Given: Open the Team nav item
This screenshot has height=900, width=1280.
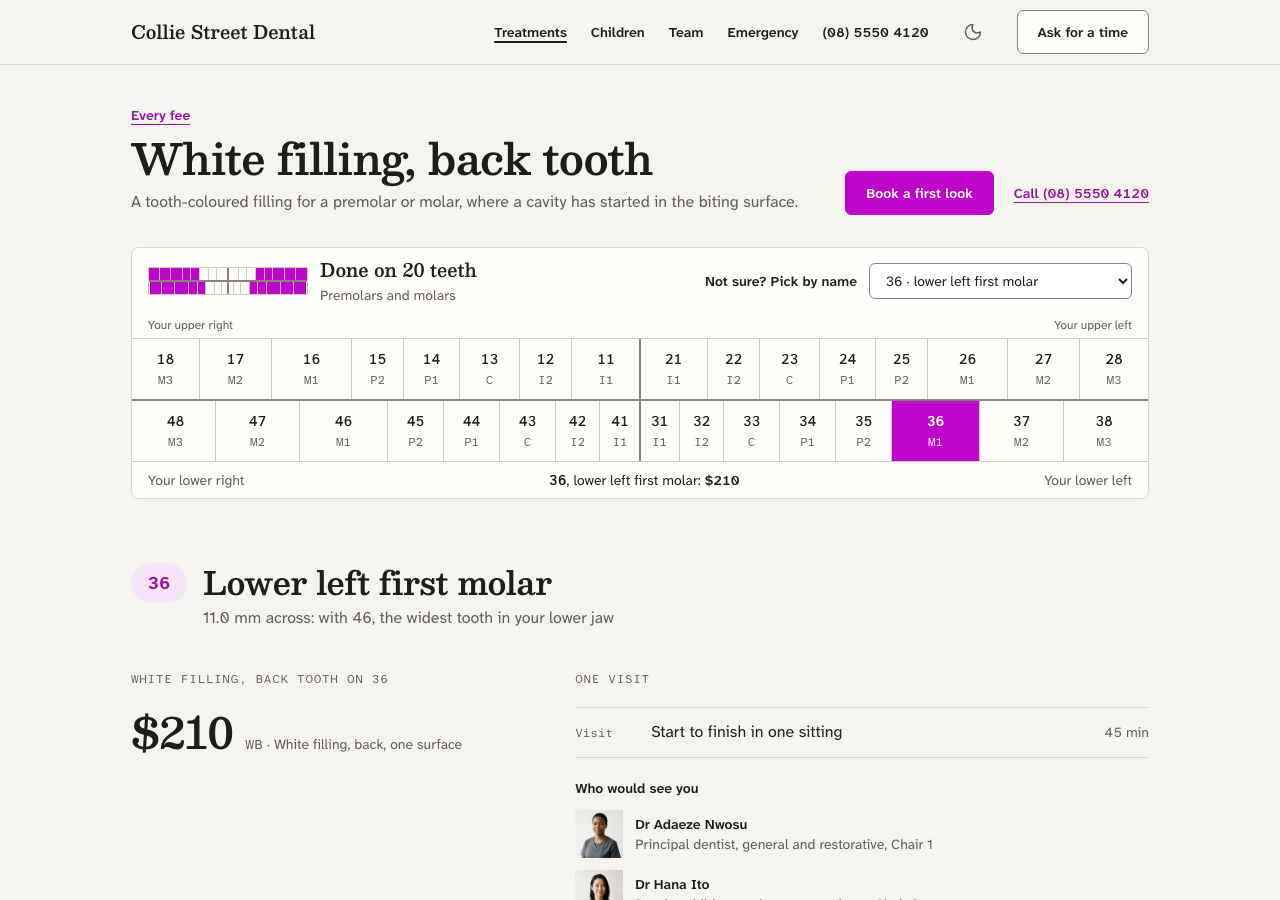Looking at the screenshot, I should click(x=686, y=32).
